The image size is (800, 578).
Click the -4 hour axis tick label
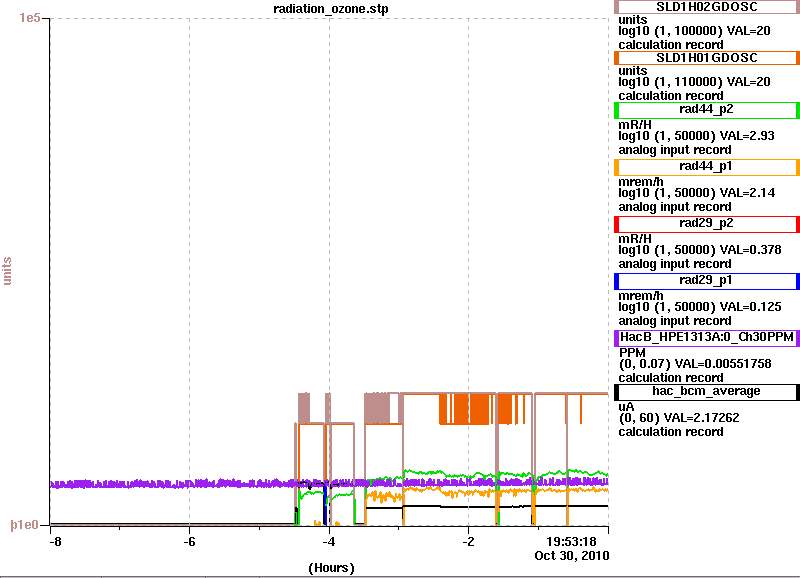329,542
